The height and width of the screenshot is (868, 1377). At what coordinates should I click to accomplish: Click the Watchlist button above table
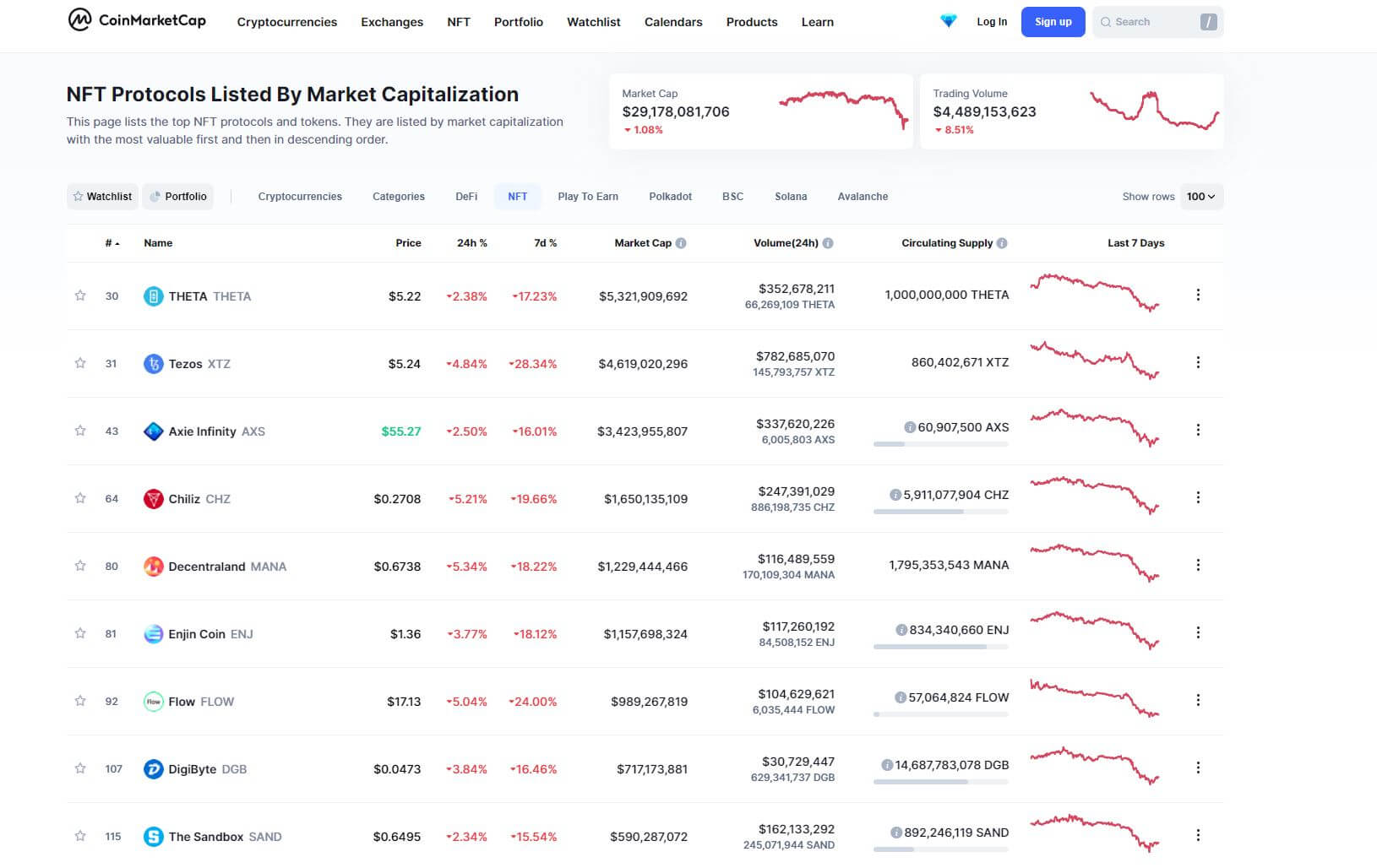coord(102,197)
